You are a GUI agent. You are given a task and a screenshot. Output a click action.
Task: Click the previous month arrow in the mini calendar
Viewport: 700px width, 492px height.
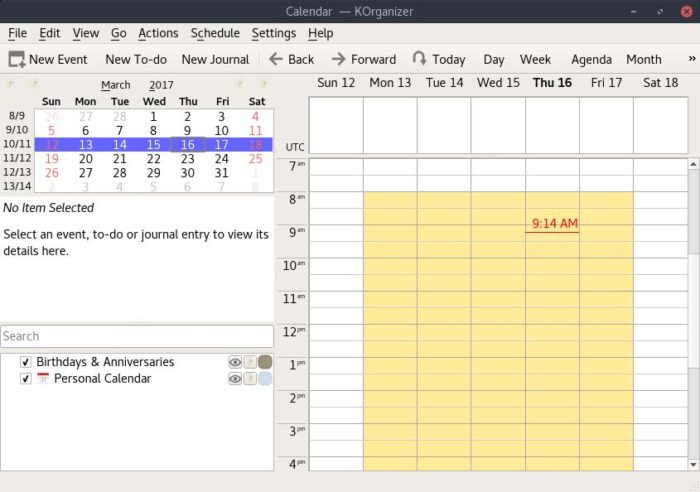(x=35, y=84)
